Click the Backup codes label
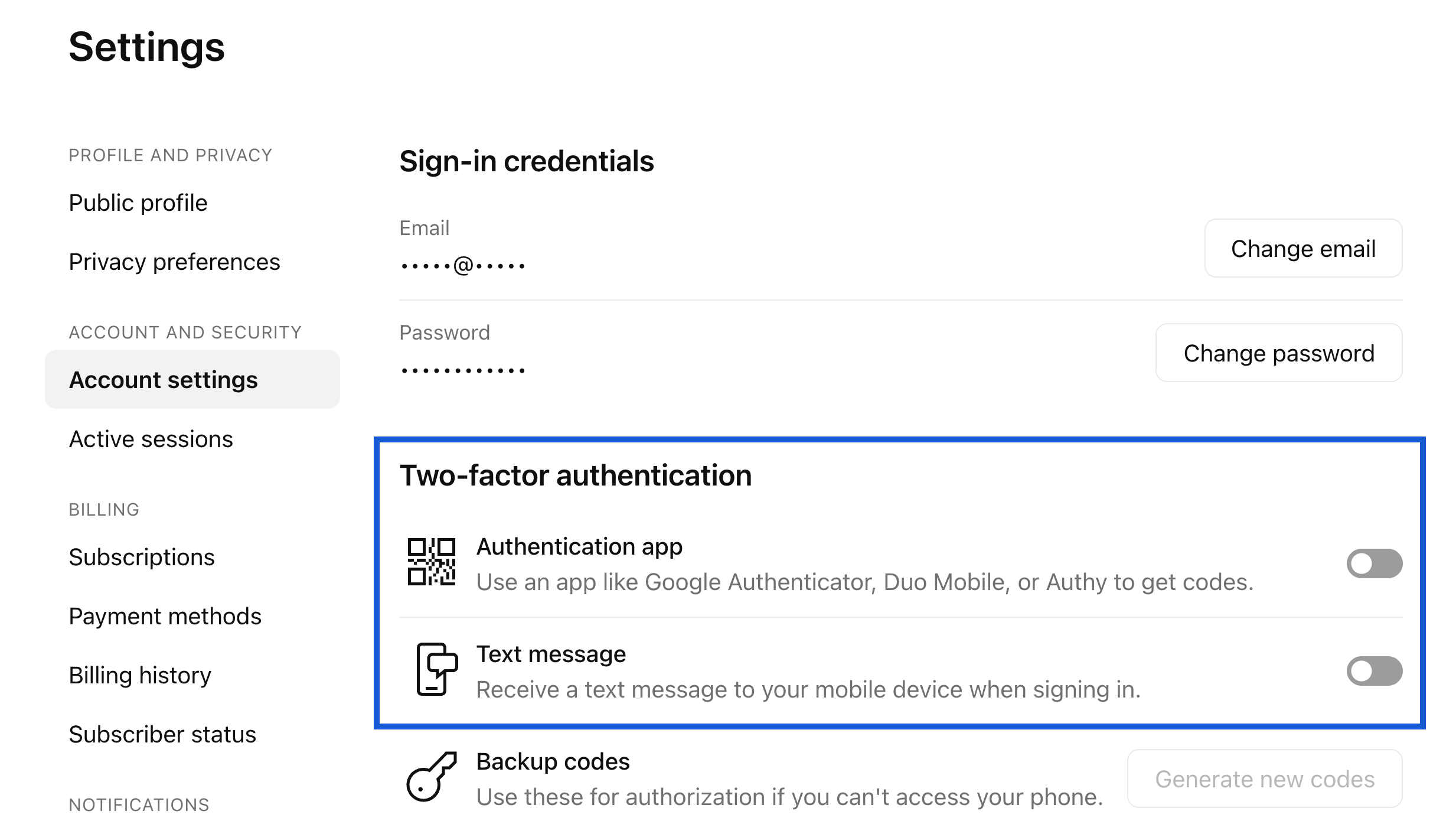1456x834 pixels. (x=553, y=762)
